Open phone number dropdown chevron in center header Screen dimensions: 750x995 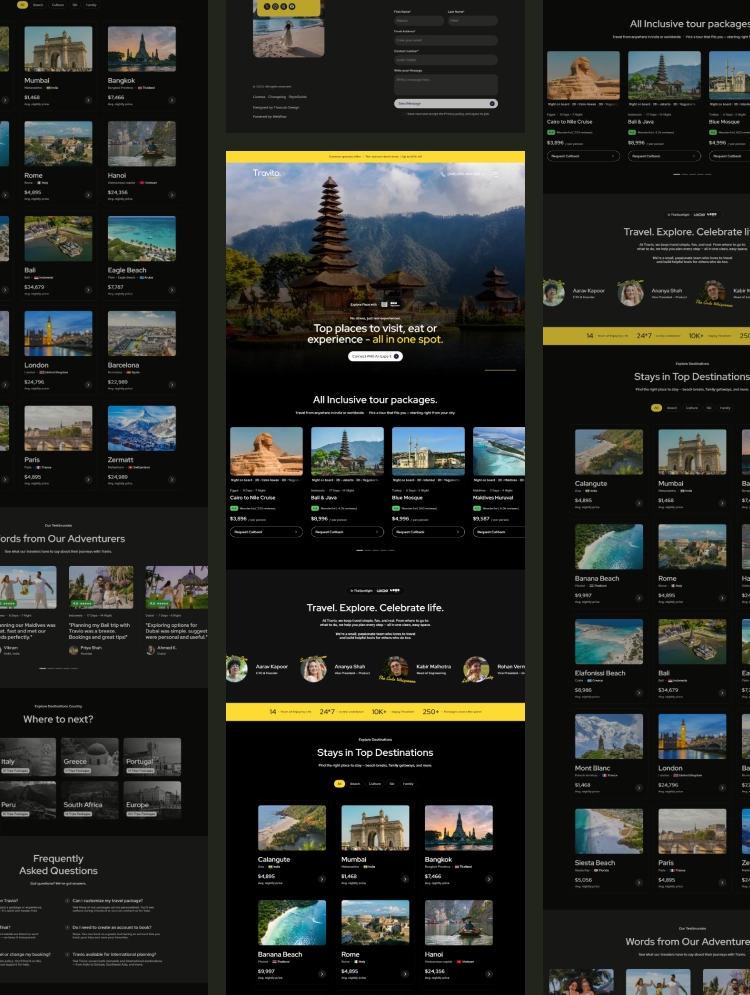point(484,174)
